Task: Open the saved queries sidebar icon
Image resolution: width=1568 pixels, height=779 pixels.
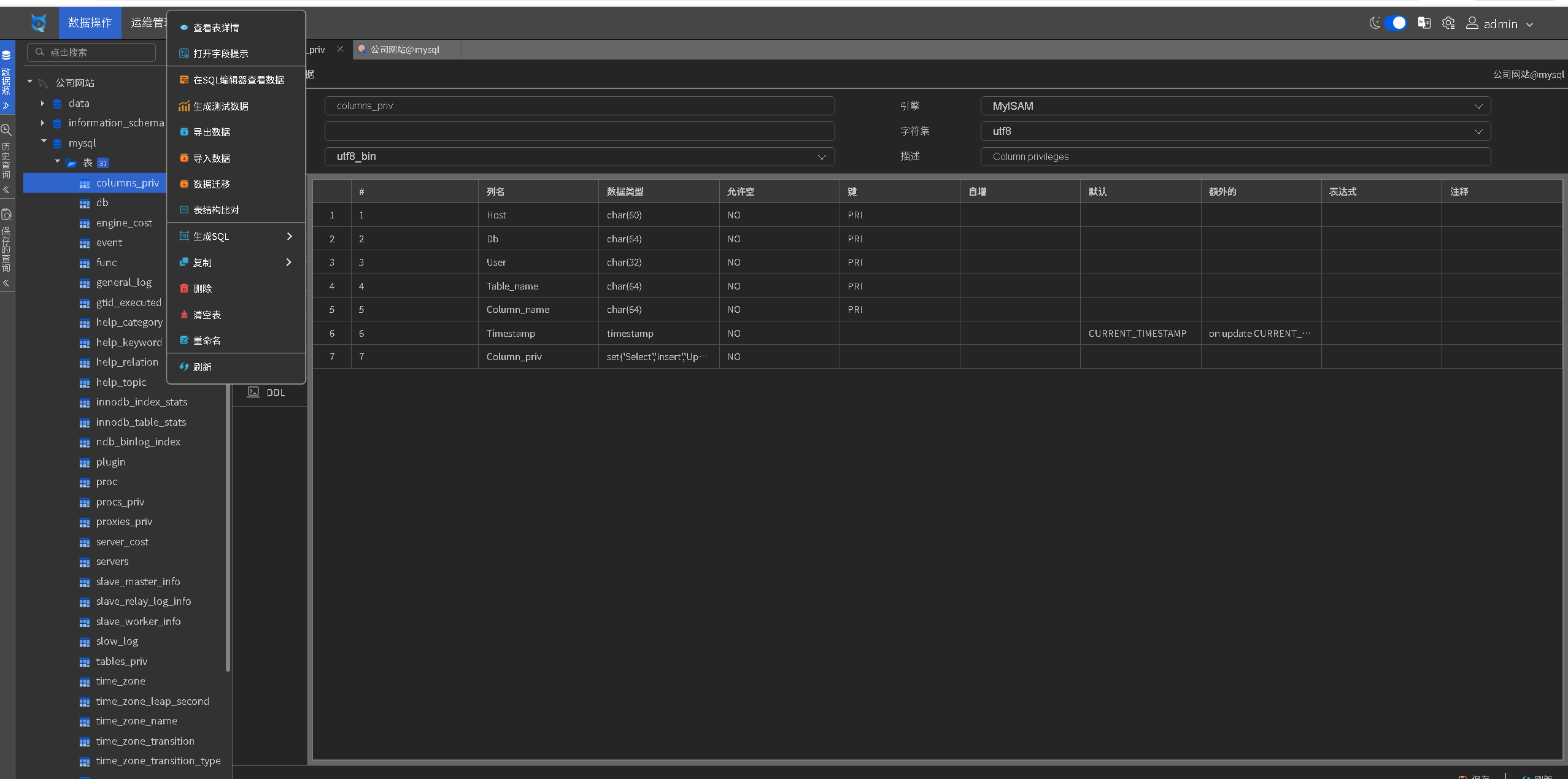Action: (6, 215)
